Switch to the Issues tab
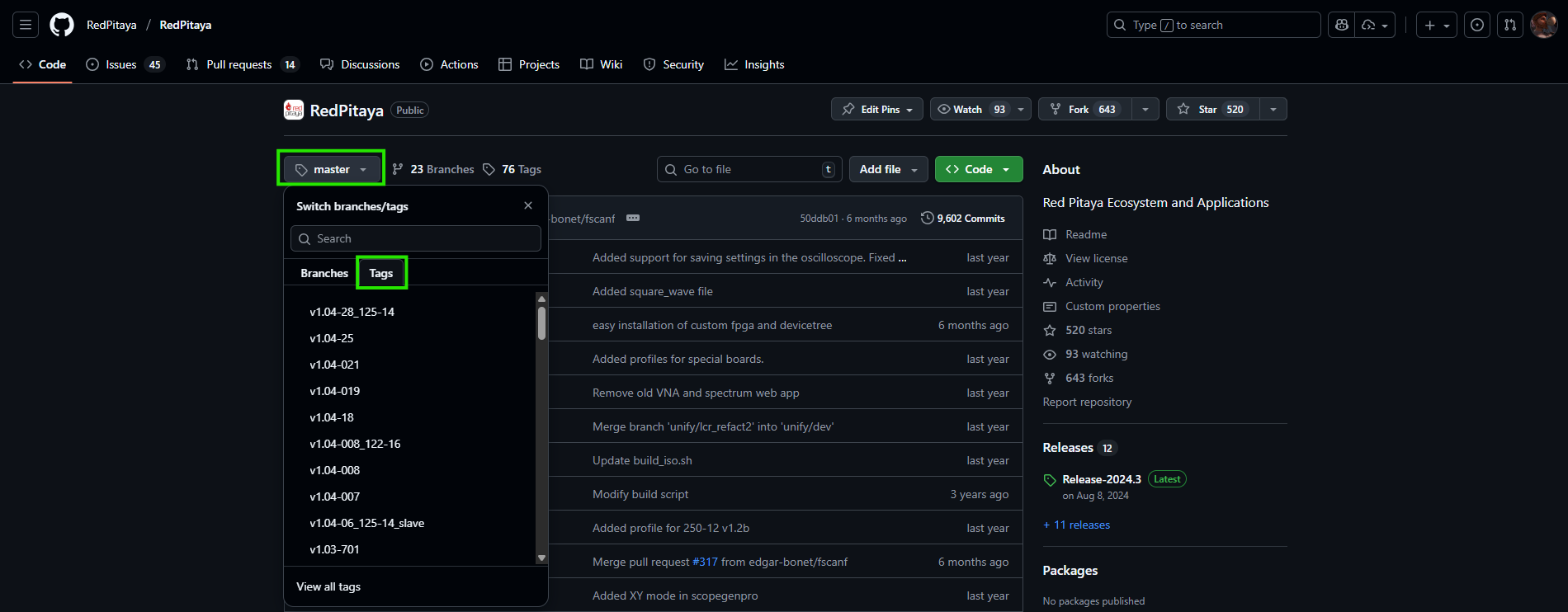Viewport: 1568px width, 612px height. pos(125,64)
